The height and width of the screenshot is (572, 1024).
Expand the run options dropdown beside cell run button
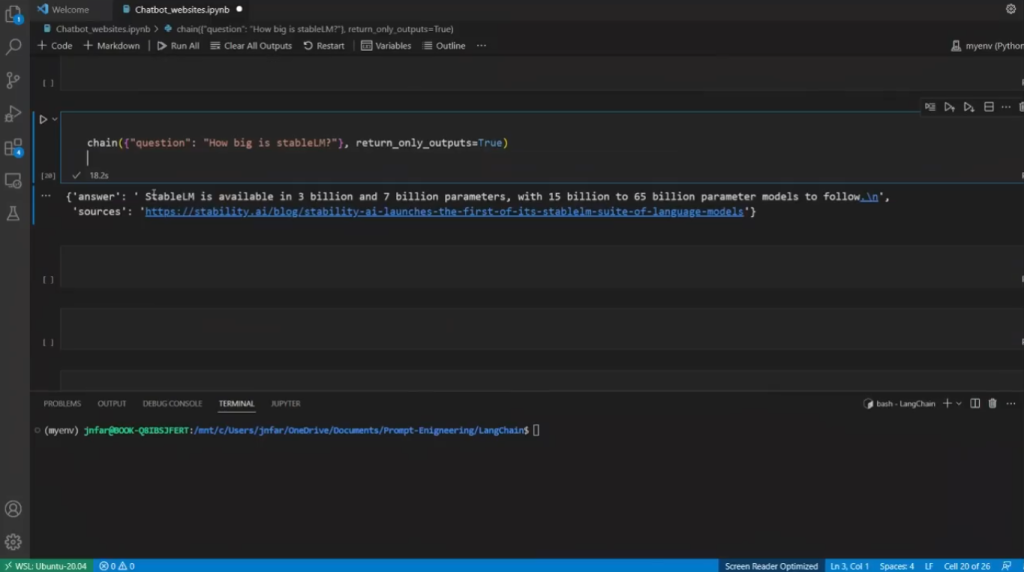(x=55, y=119)
